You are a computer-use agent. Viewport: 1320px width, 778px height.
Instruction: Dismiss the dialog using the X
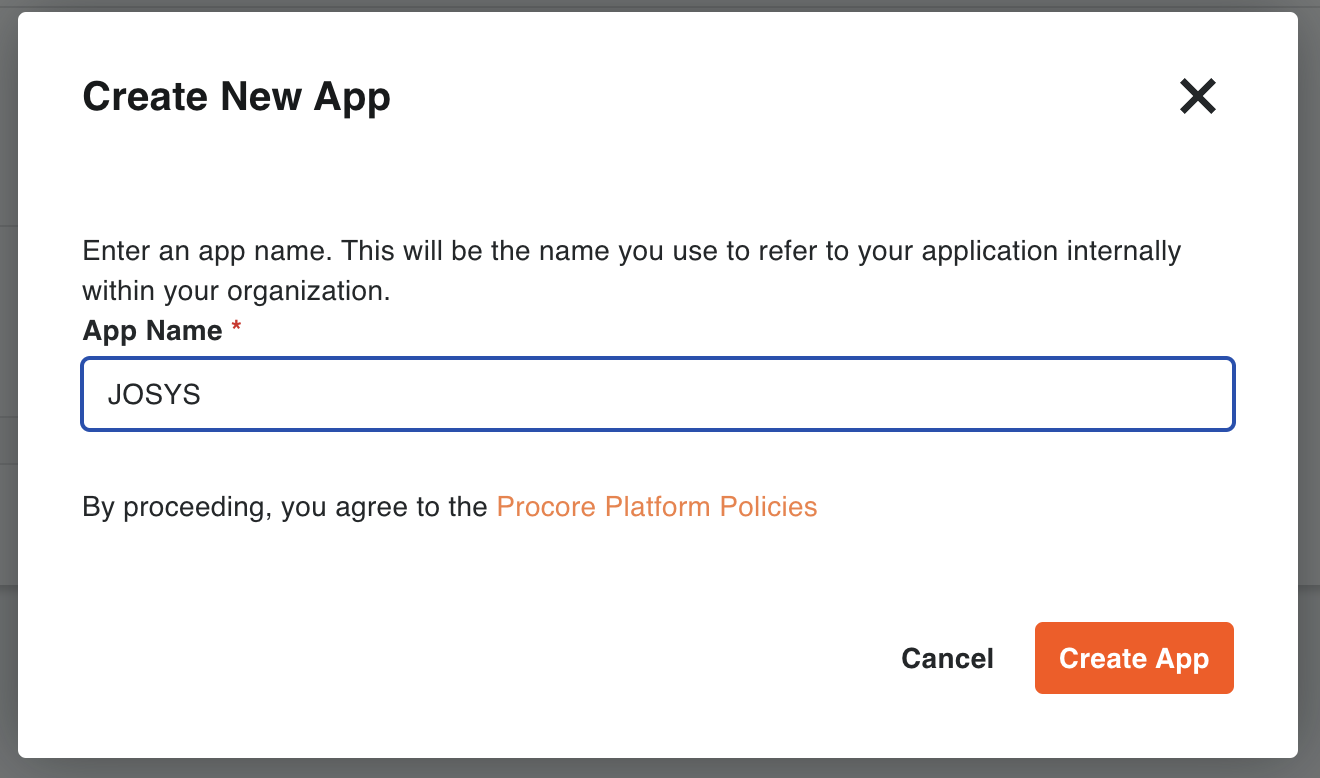coord(1197,97)
